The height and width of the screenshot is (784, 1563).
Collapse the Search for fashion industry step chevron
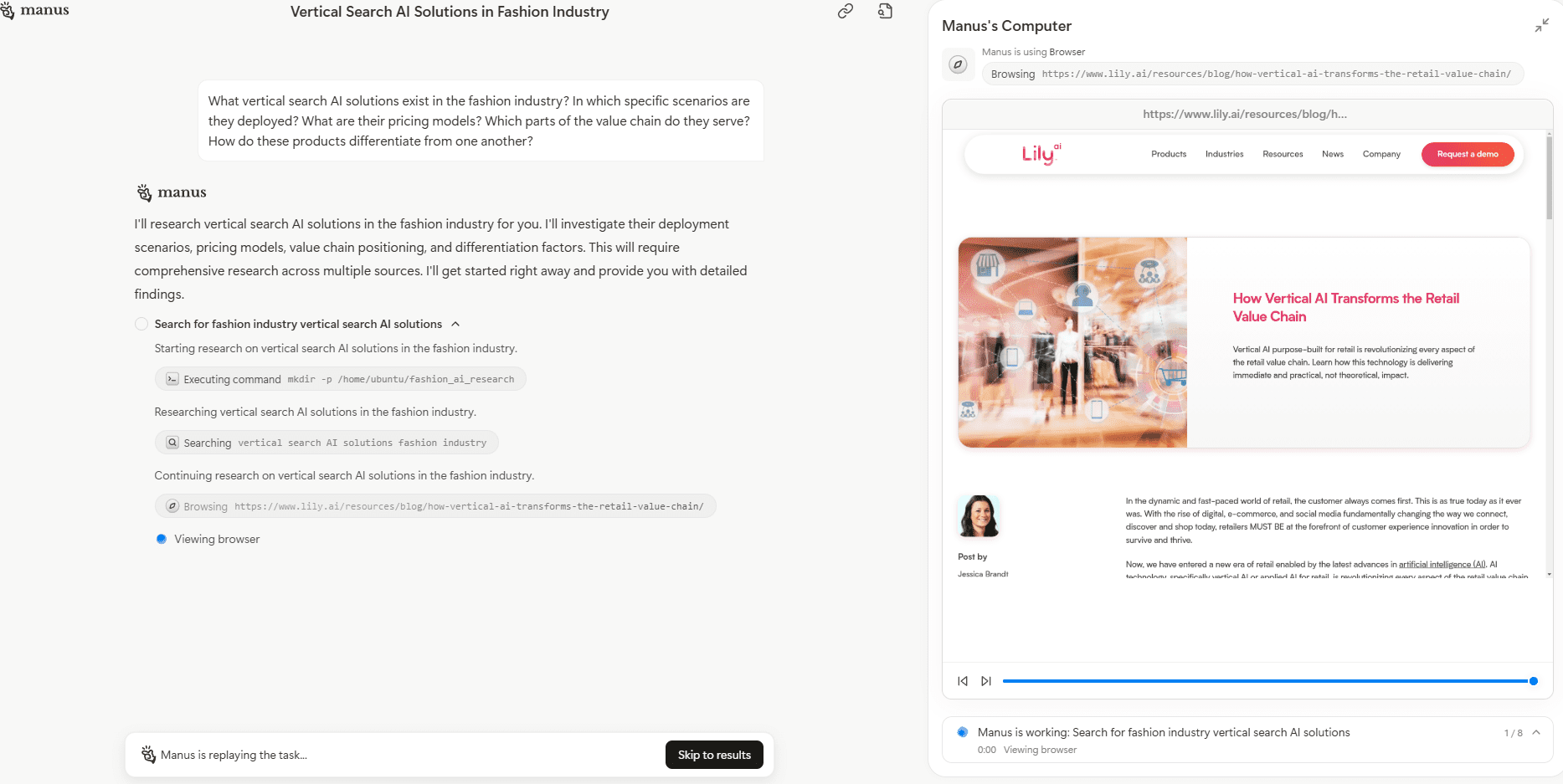click(455, 324)
